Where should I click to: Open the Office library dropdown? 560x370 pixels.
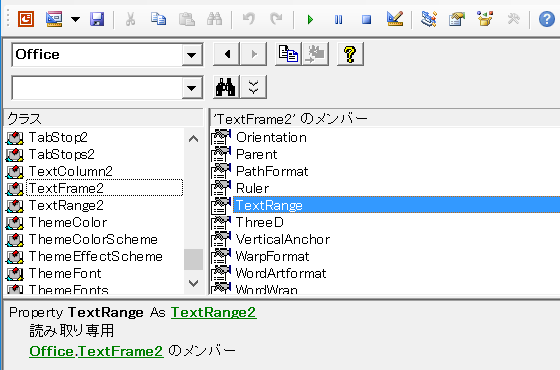[192, 55]
